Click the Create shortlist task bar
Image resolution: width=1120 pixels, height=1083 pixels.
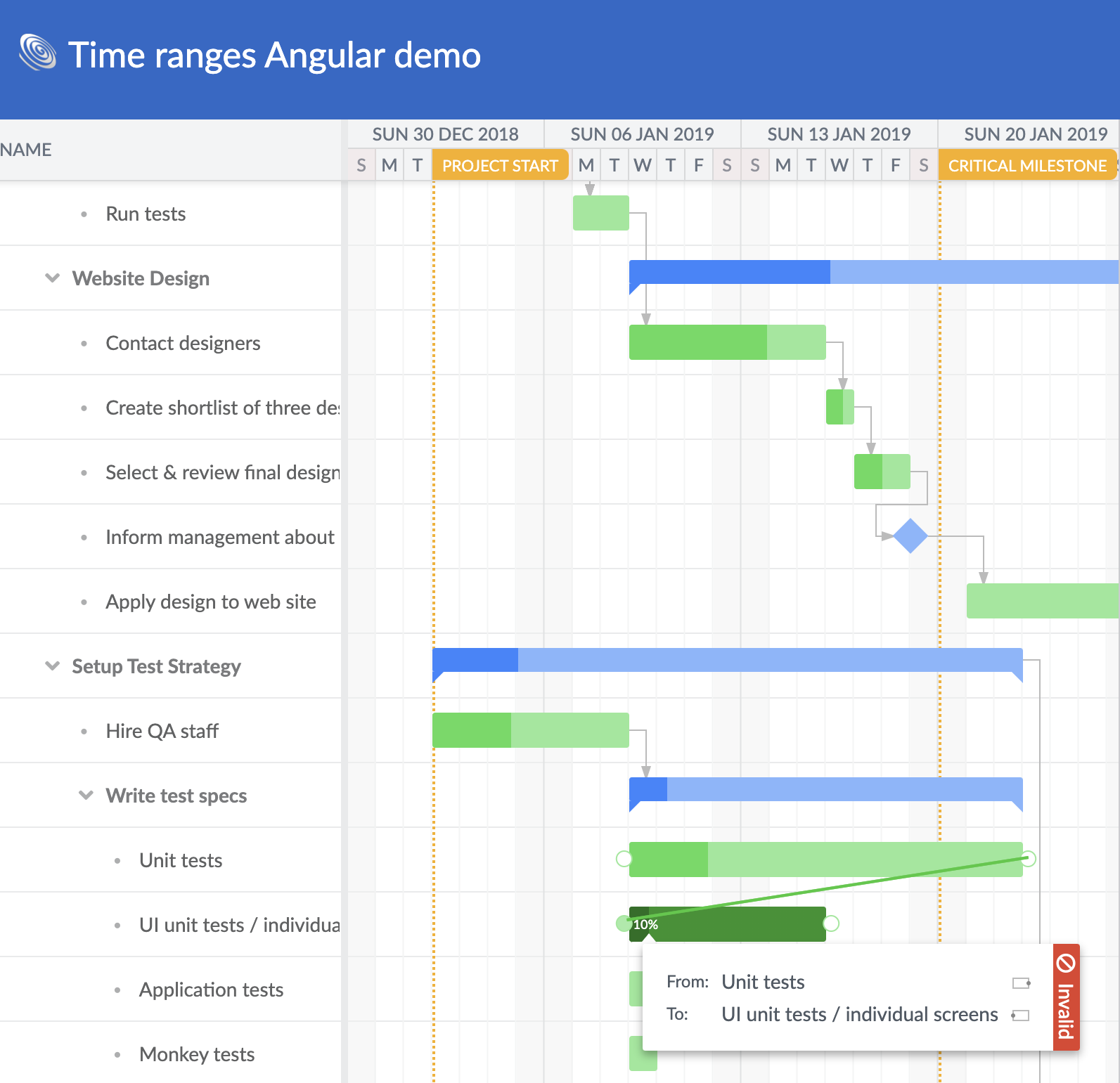[x=840, y=407]
